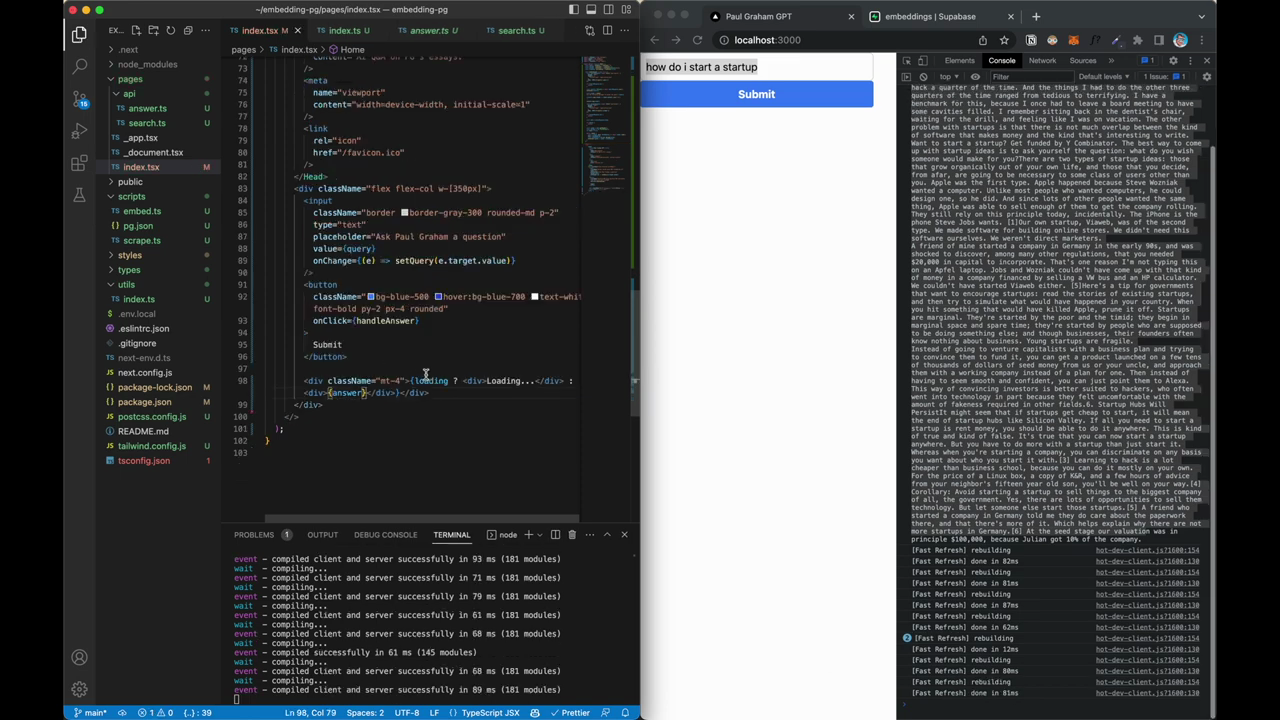
Task: Maximize the terminal panel with chevron up
Action: tap(607, 535)
